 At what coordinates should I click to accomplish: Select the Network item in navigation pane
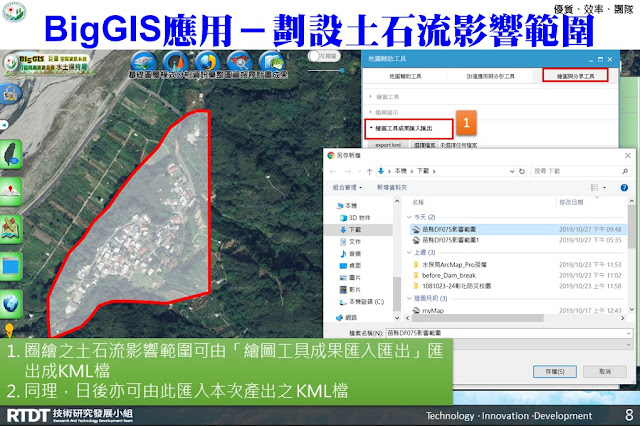click(x=346, y=317)
